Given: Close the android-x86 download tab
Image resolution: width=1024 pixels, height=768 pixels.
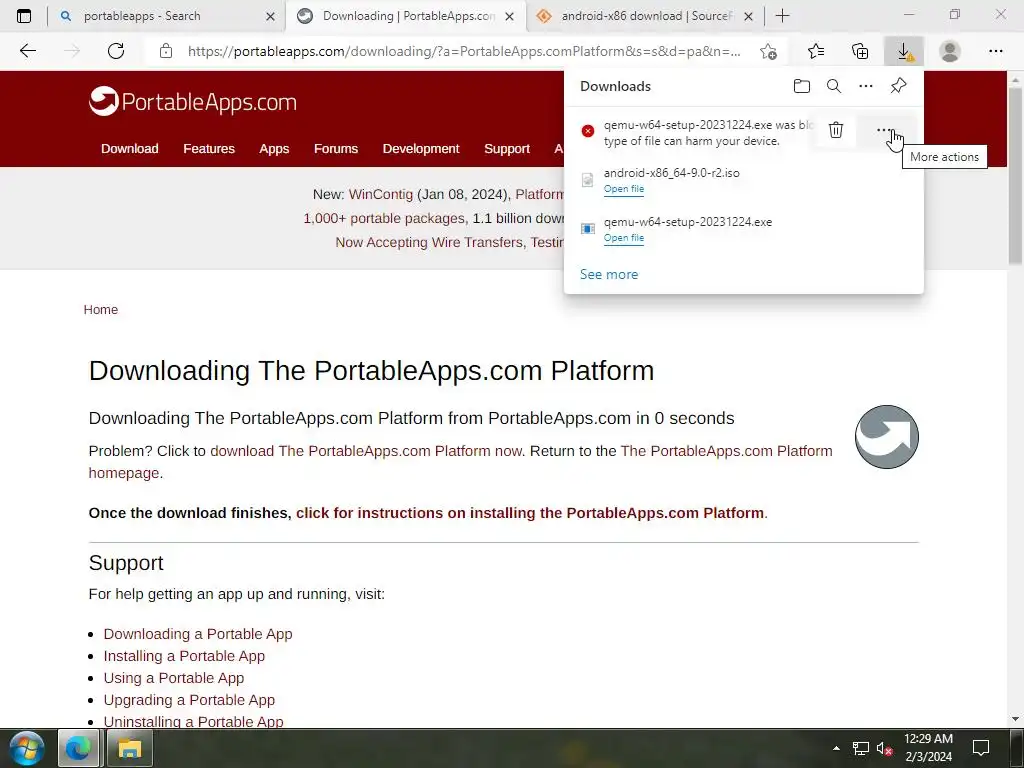Looking at the screenshot, I should 748,16.
